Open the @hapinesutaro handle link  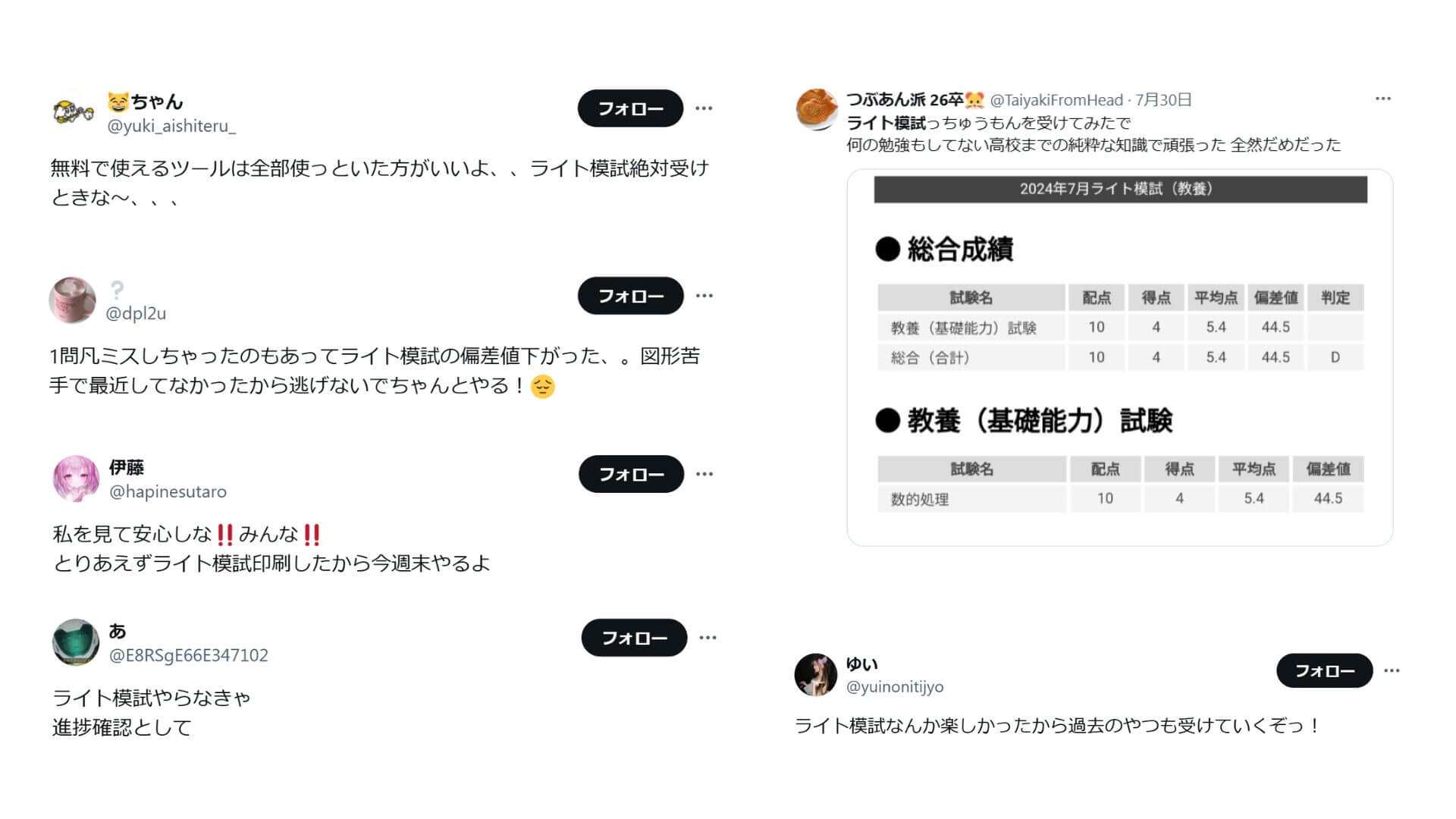(x=168, y=491)
